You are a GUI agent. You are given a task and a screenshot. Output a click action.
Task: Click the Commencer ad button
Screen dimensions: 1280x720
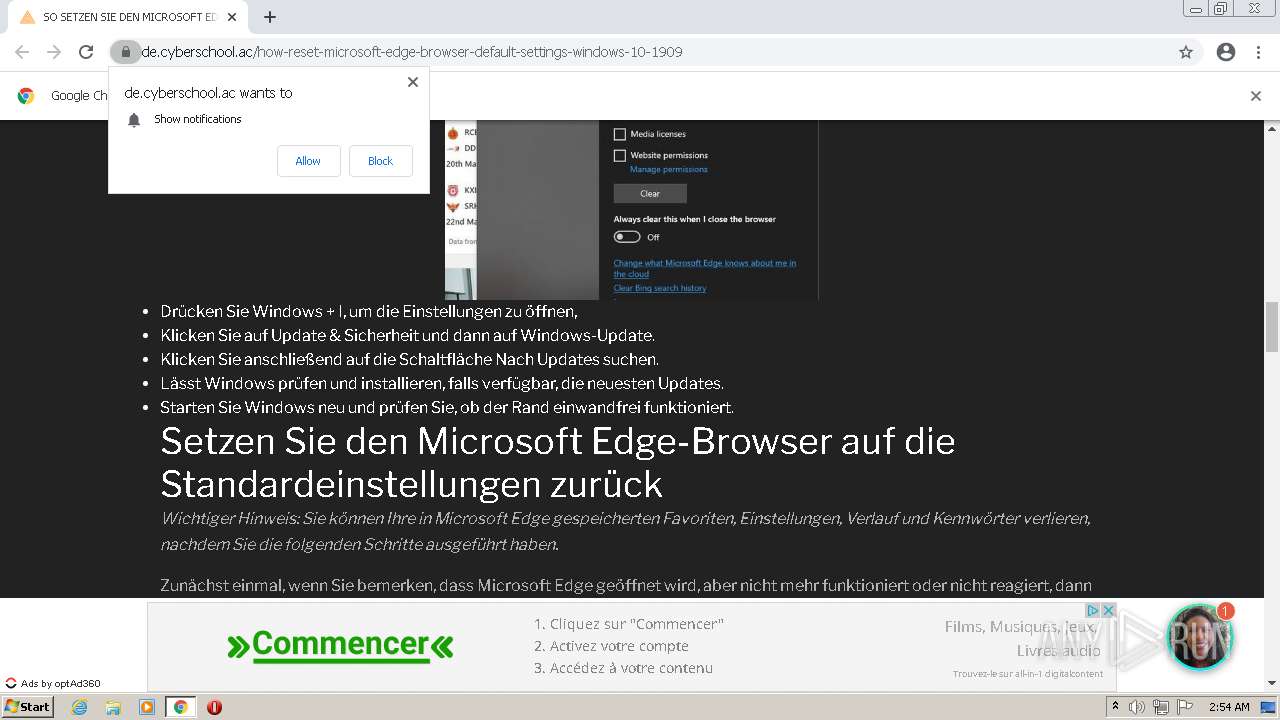coord(340,646)
